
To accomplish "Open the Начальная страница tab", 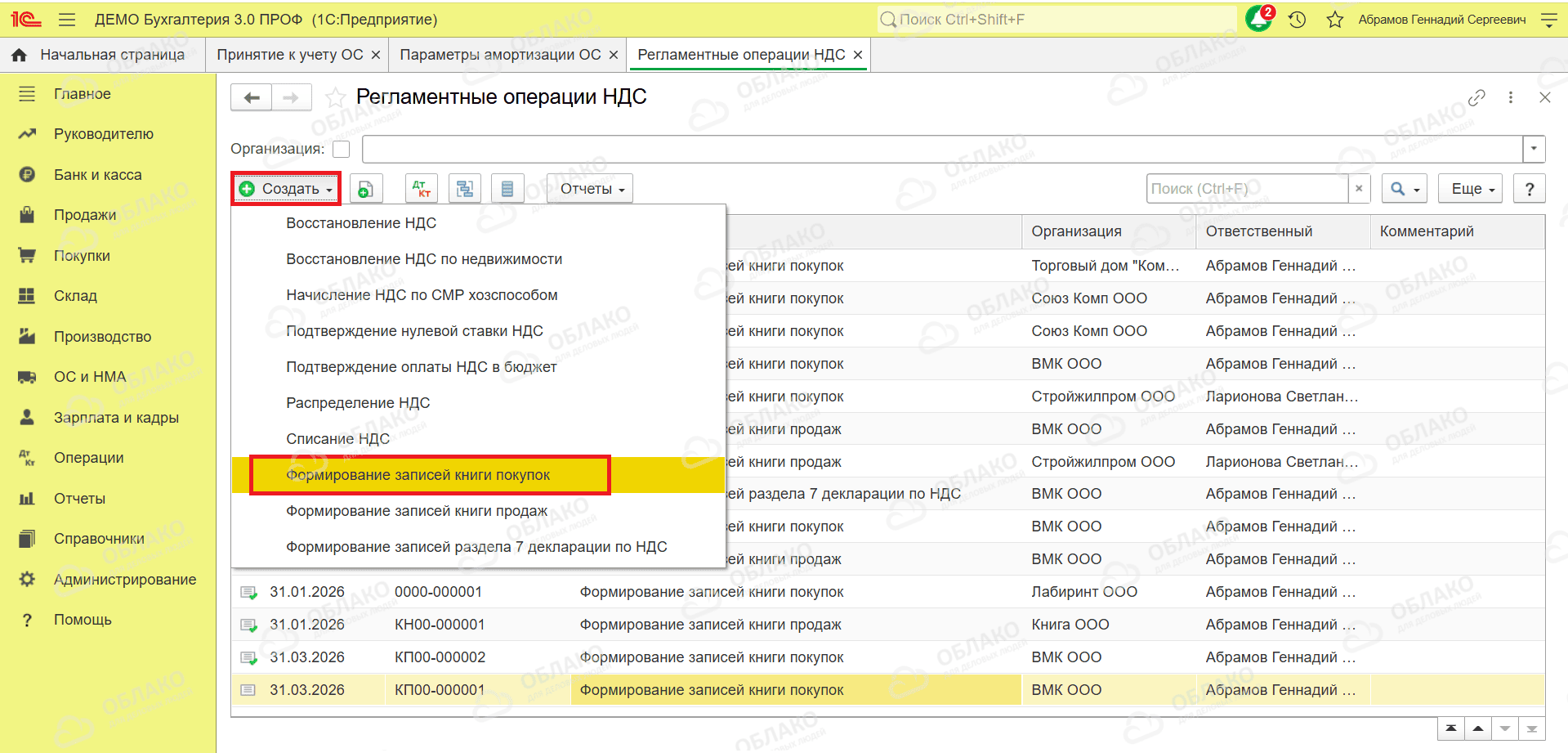I will click(x=113, y=55).
